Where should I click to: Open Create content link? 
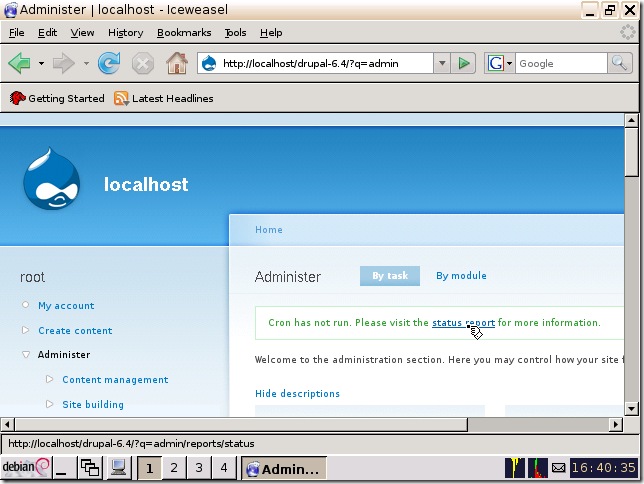(75, 331)
